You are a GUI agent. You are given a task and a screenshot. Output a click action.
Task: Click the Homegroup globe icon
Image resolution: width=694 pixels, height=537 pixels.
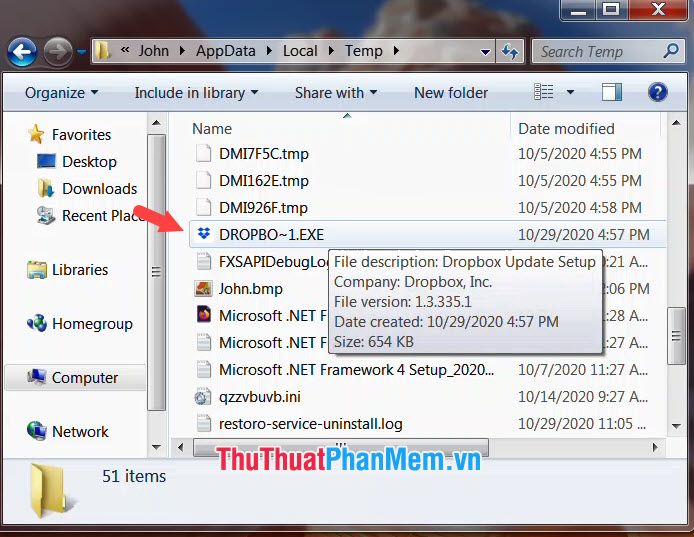click(x=37, y=323)
